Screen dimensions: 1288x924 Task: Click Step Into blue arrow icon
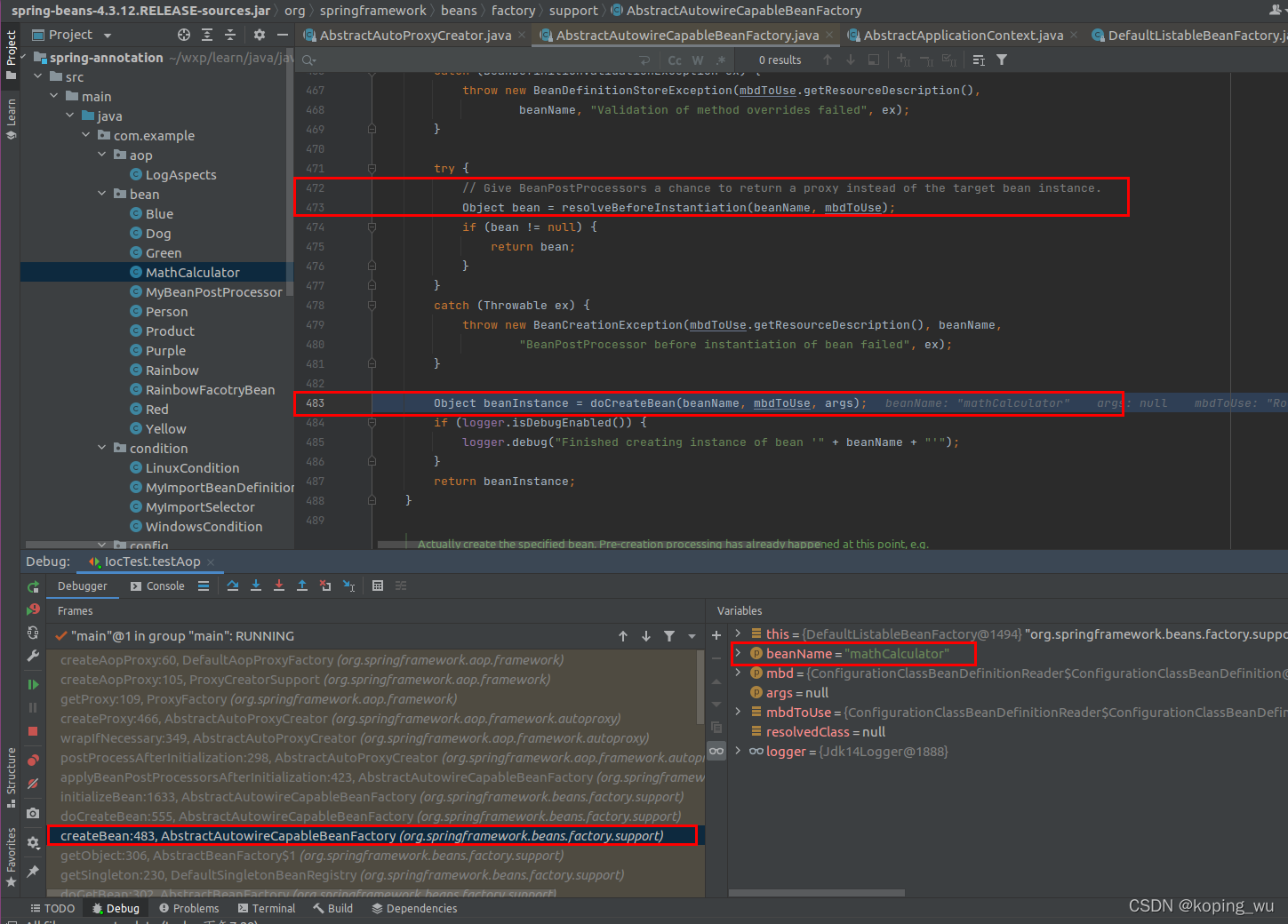coord(256,585)
